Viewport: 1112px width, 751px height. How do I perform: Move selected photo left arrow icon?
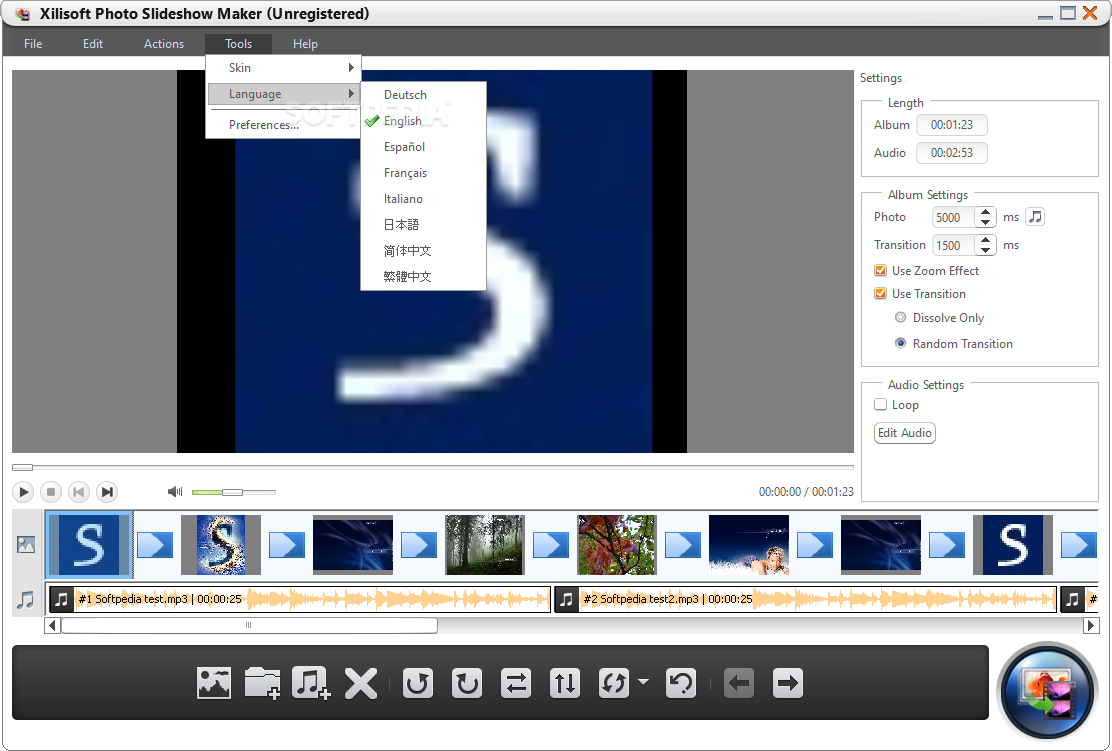coord(739,684)
